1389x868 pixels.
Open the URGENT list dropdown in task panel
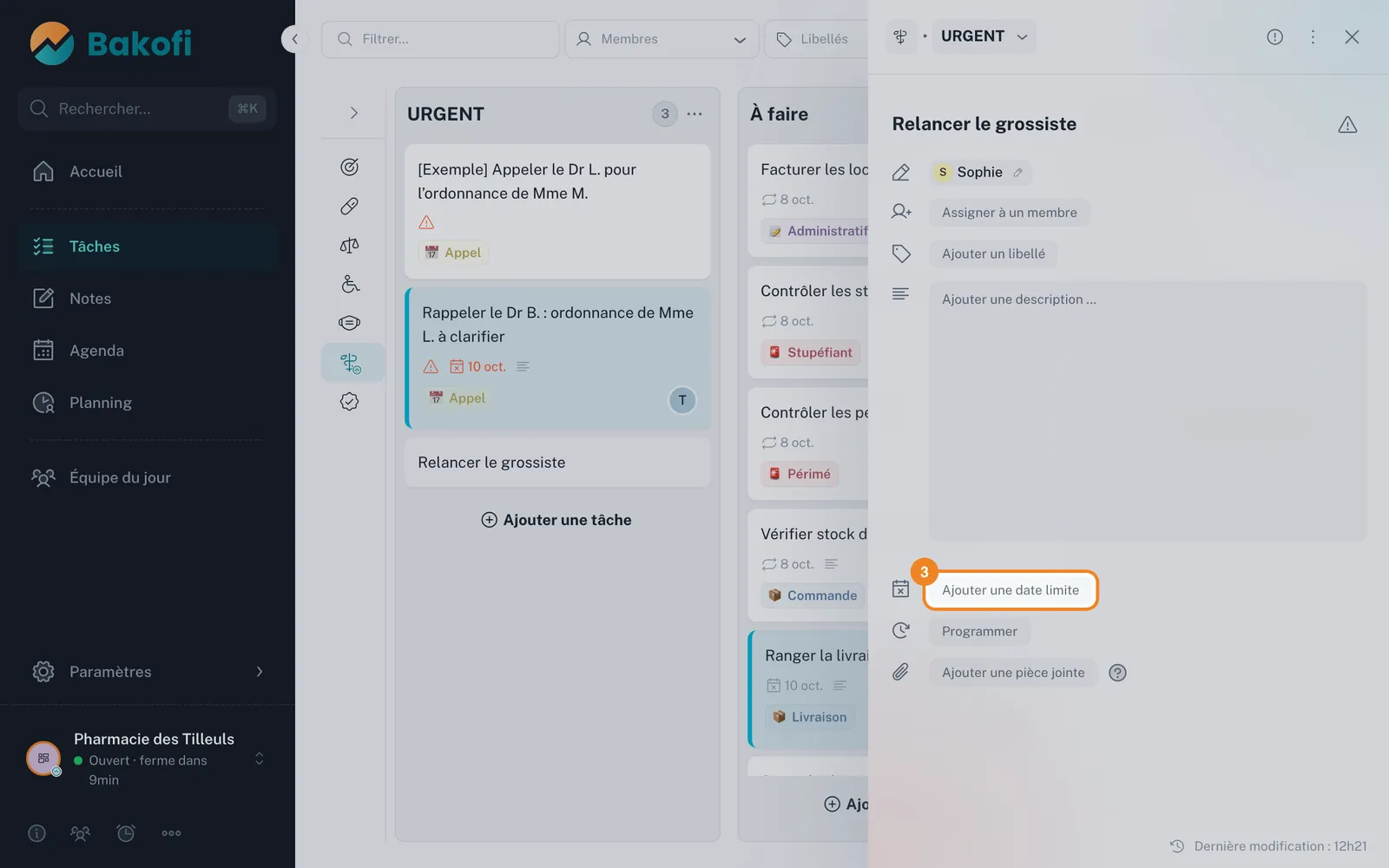click(984, 36)
